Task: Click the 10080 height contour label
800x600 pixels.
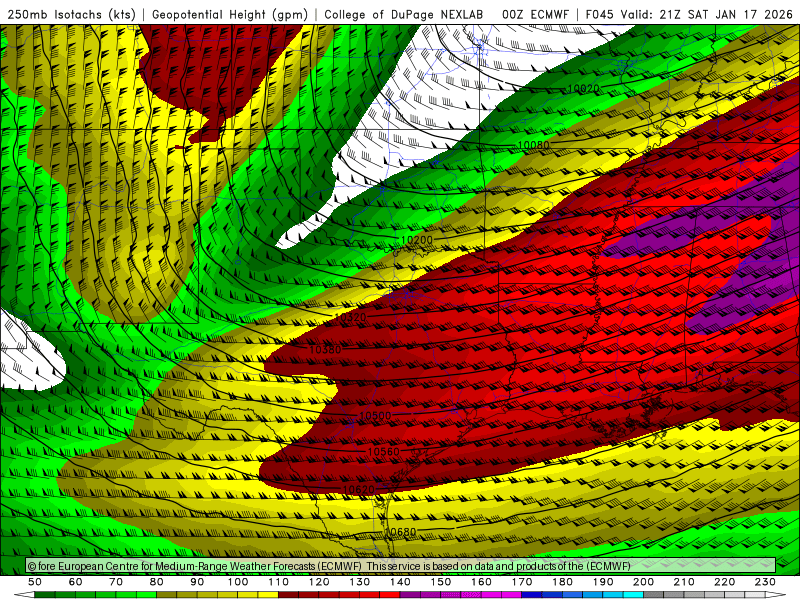Action: click(x=533, y=145)
